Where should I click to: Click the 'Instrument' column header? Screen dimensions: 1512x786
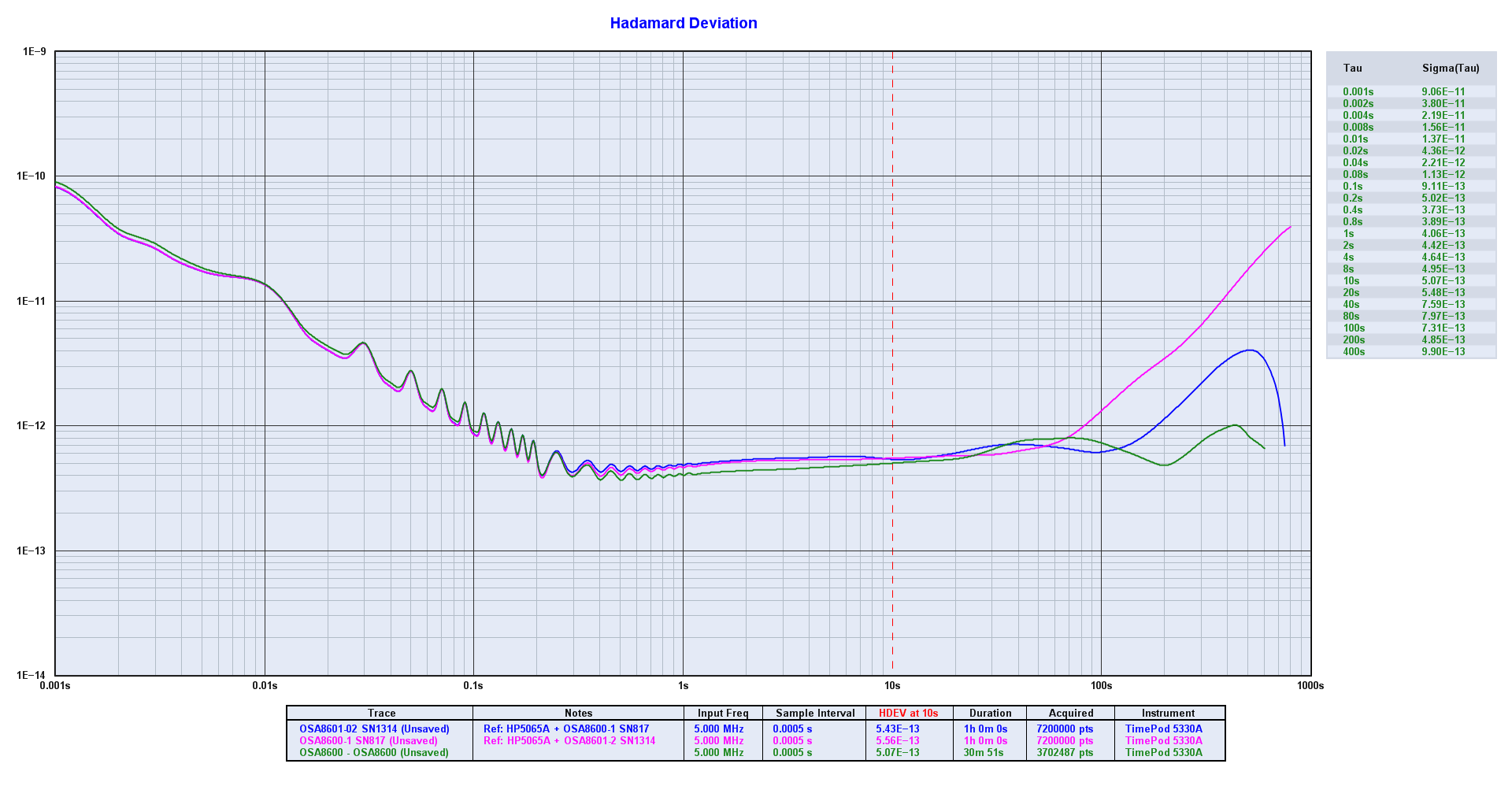coord(1168,713)
